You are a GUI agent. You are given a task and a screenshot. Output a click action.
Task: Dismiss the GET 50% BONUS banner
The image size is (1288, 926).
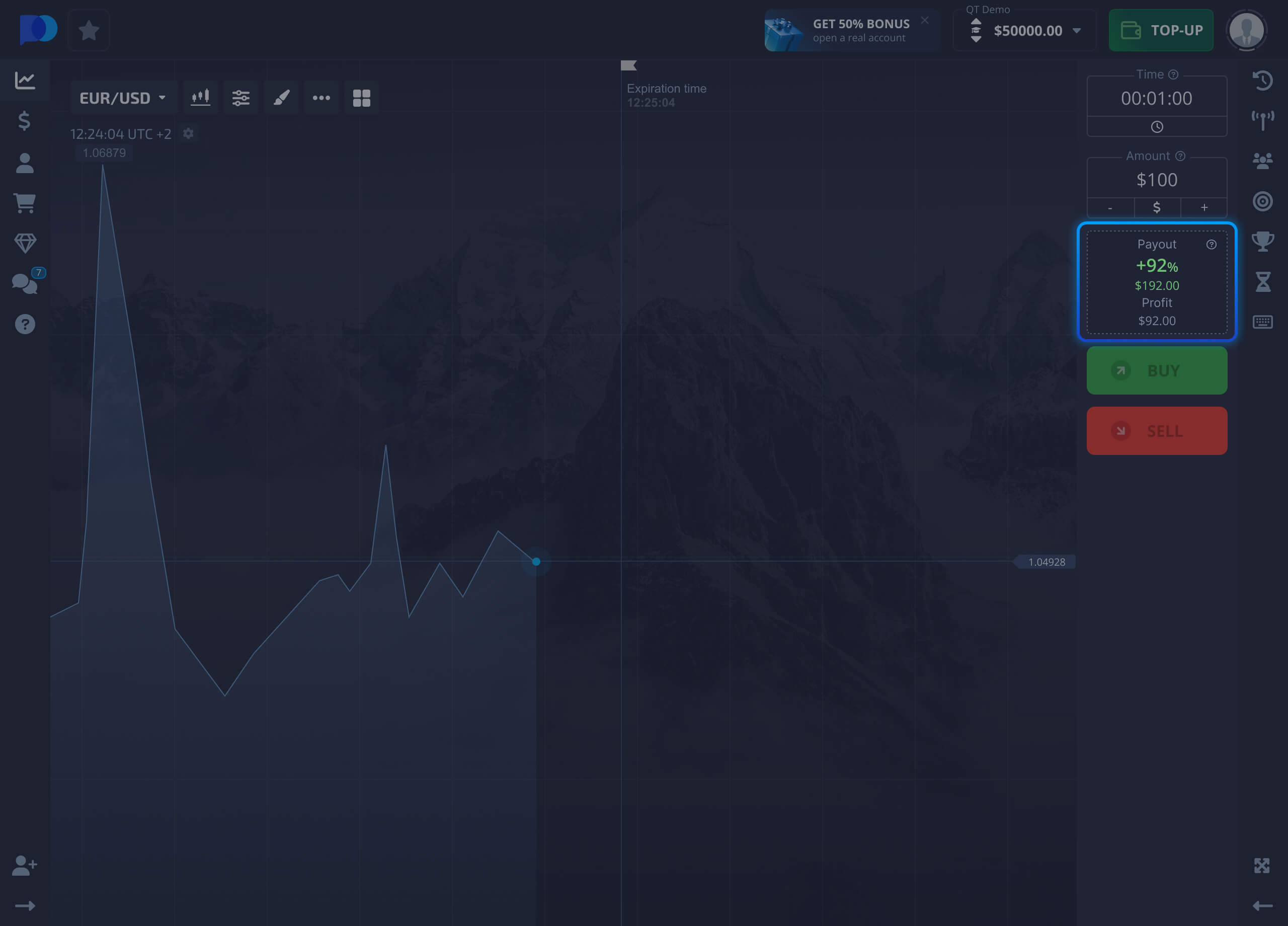coord(925,20)
